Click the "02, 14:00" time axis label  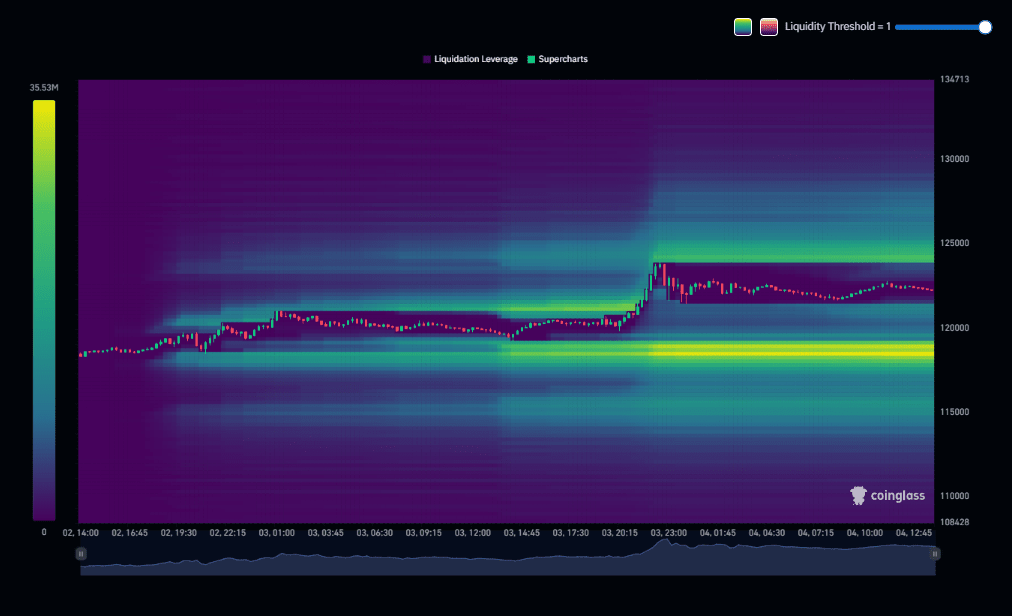point(80,533)
